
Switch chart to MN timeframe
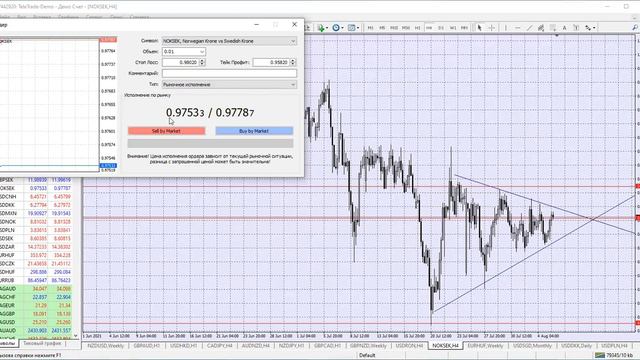[464, 28]
